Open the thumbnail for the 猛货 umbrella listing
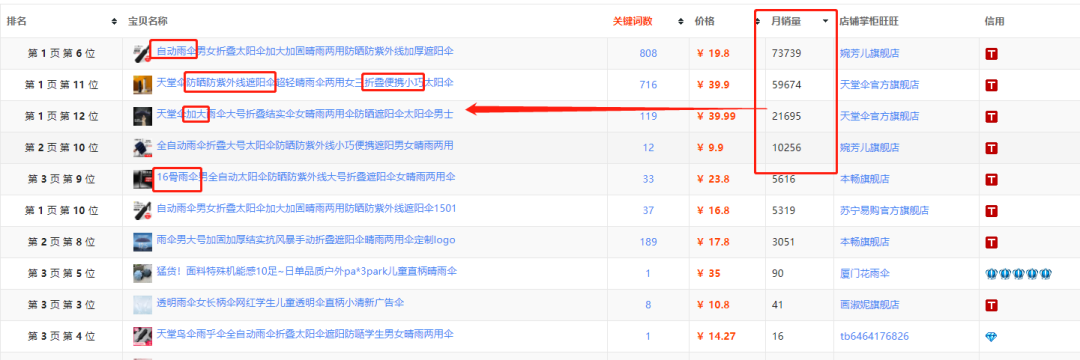 point(143,273)
